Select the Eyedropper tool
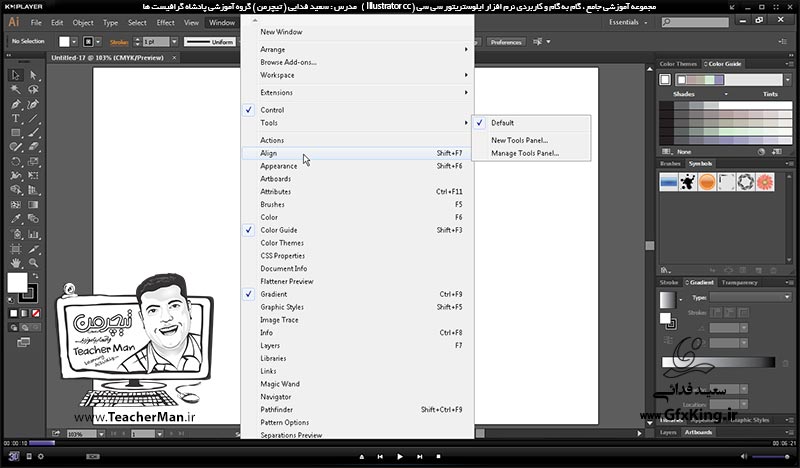 click(16, 219)
